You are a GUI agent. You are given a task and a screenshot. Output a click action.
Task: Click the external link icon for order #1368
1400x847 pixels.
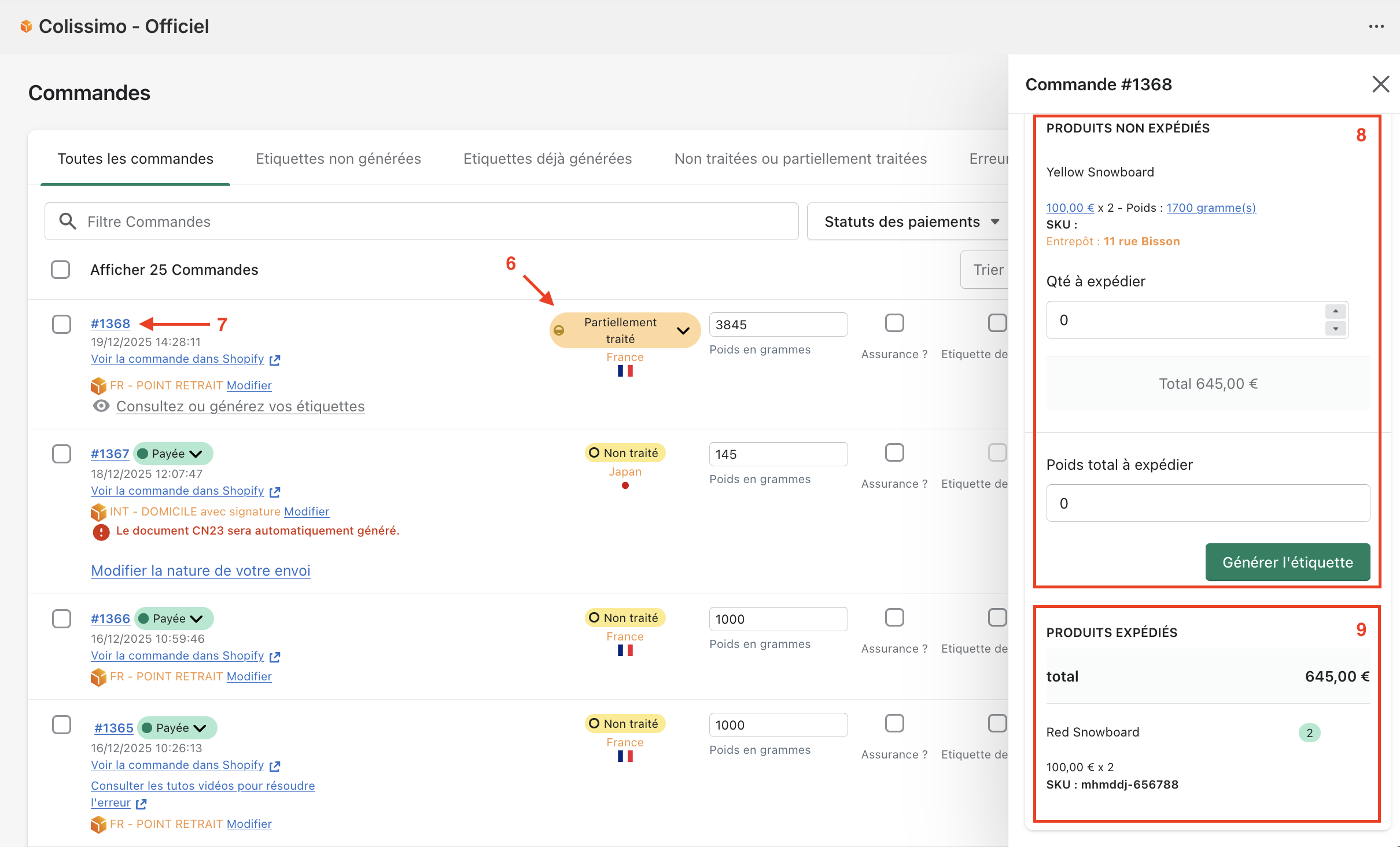275,360
